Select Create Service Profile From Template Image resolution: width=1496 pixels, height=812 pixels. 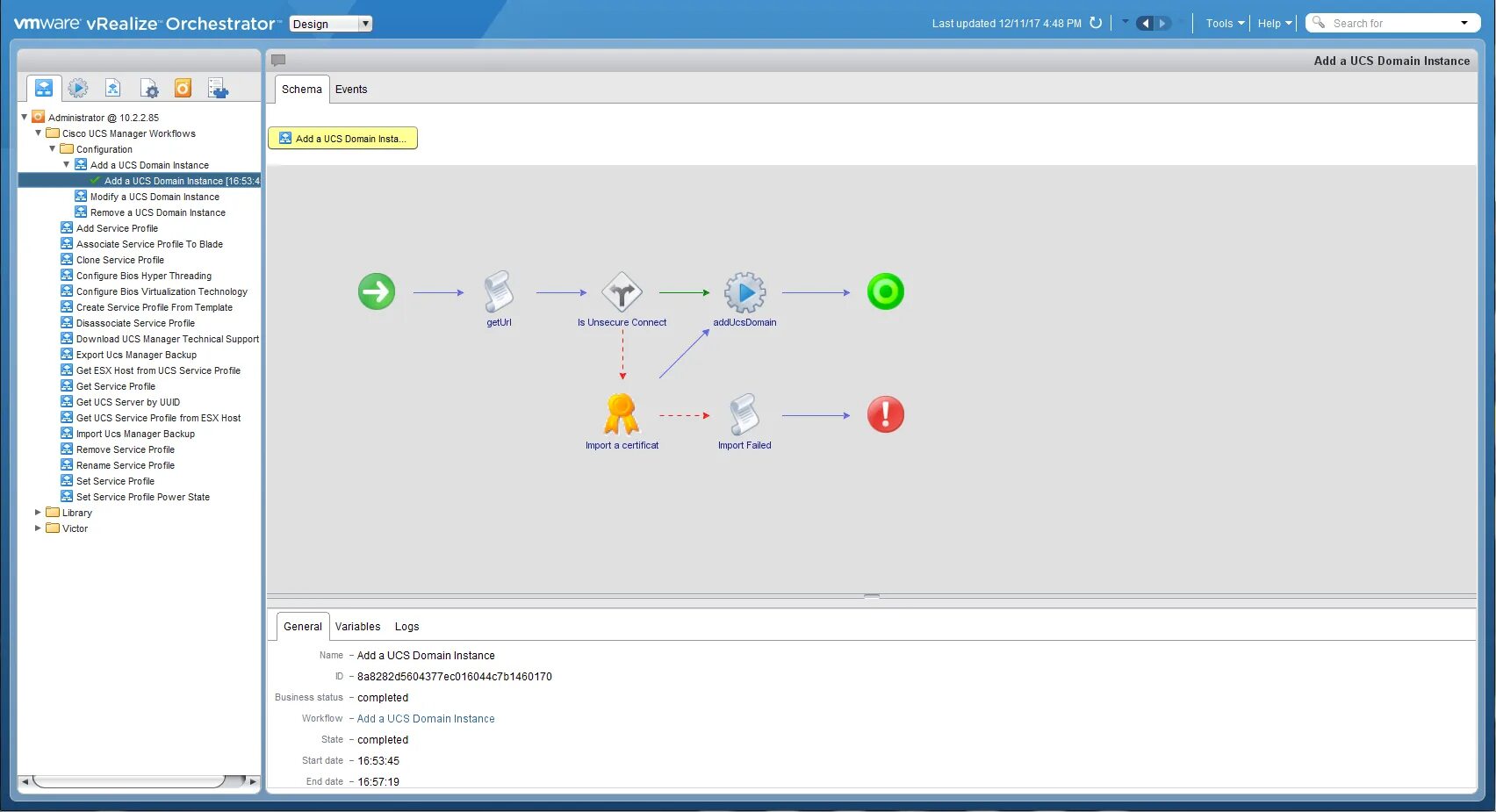(155, 307)
